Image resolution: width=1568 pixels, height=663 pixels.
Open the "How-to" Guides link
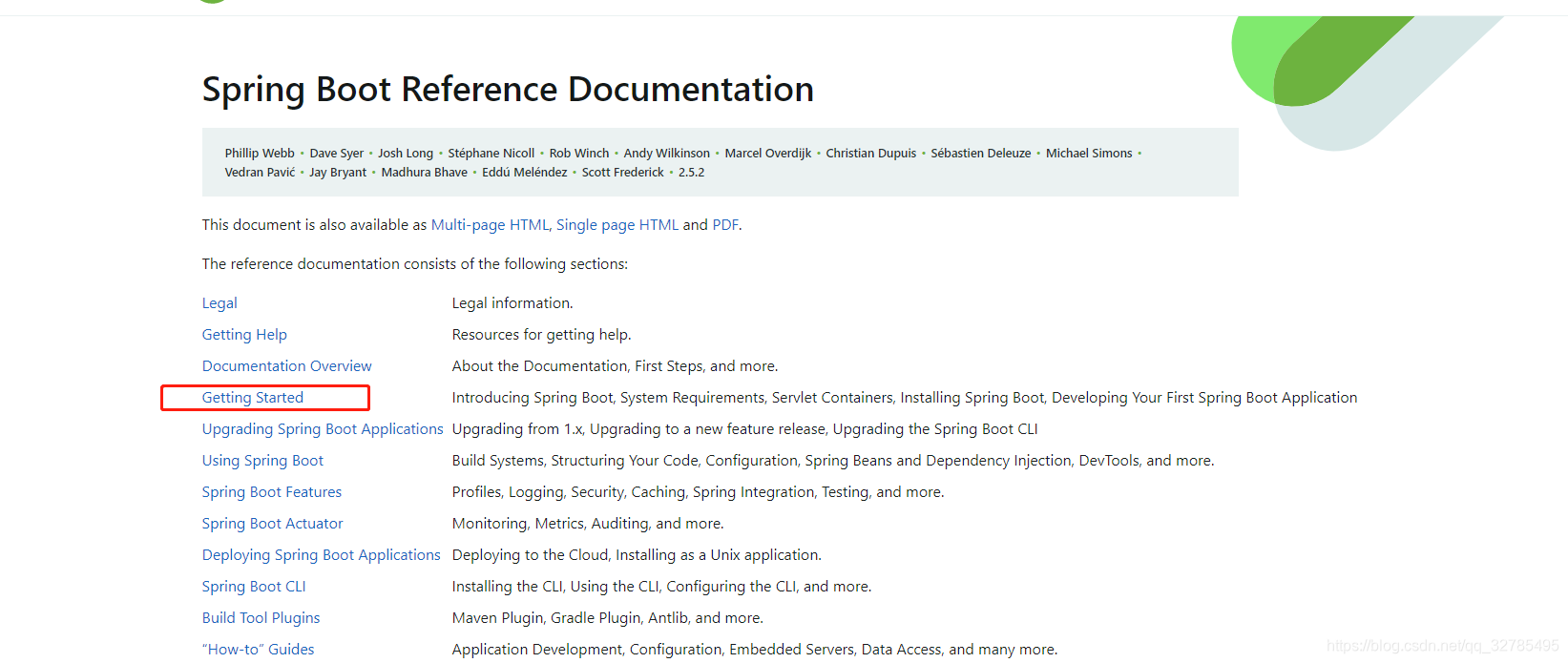click(258, 650)
